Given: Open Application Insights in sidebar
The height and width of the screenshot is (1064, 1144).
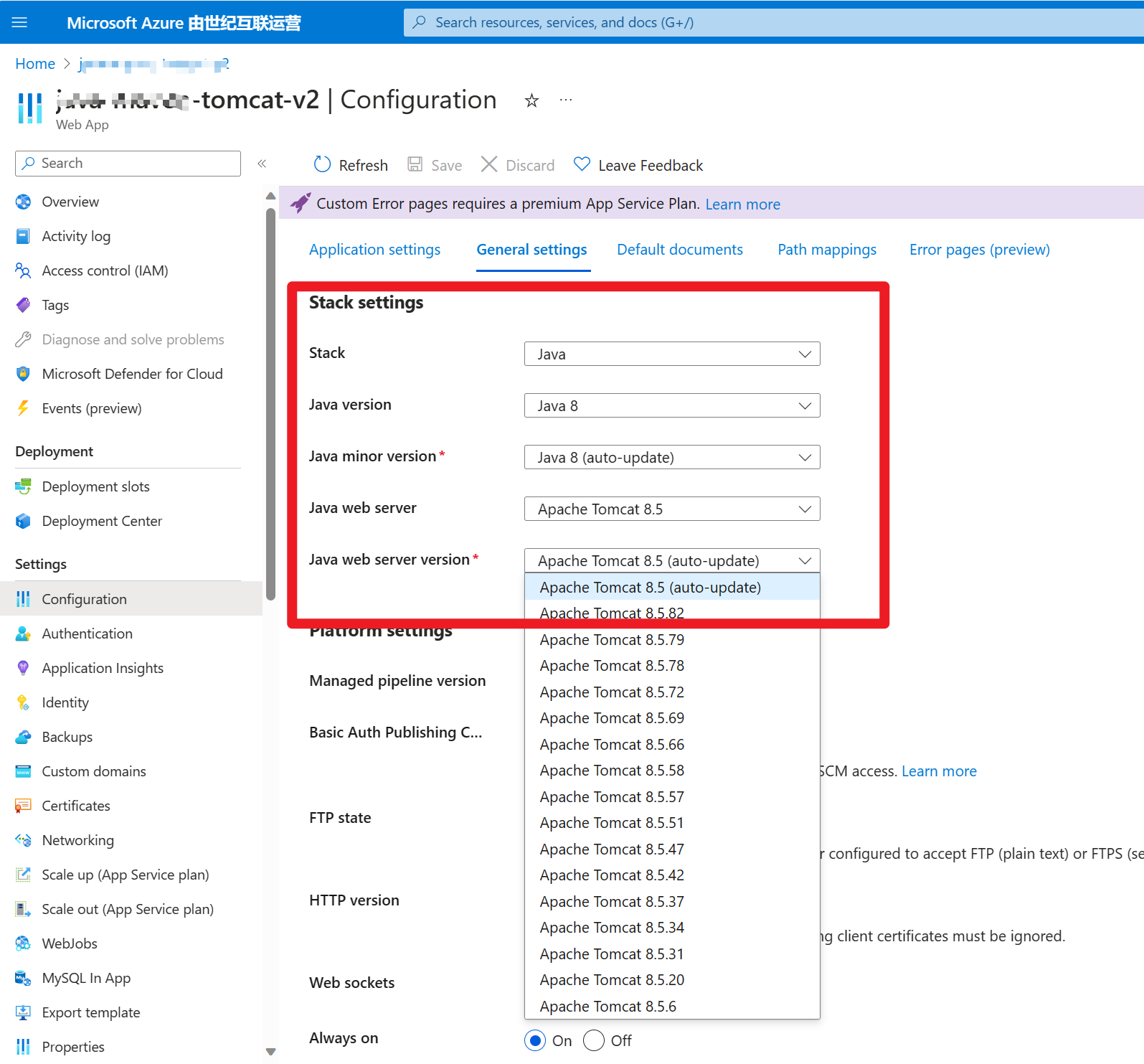Looking at the screenshot, I should click(x=103, y=668).
